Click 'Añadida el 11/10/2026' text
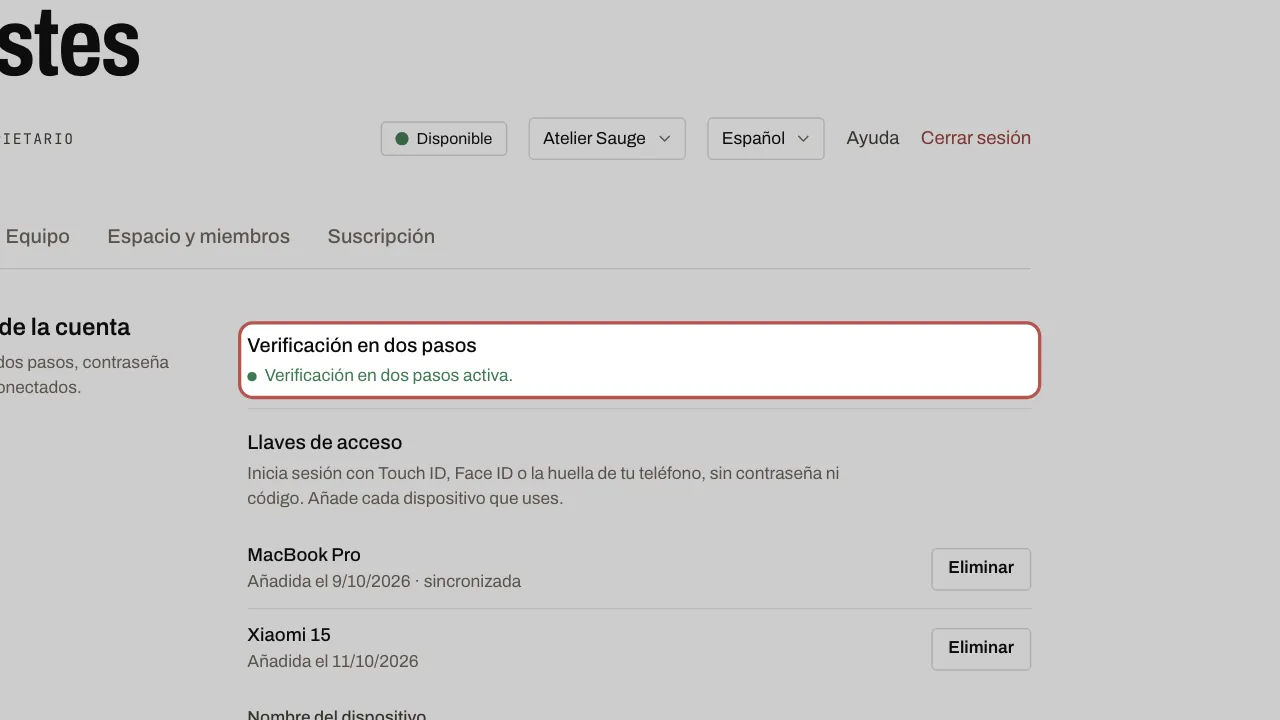Viewport: 1280px width, 720px height. tap(333, 661)
